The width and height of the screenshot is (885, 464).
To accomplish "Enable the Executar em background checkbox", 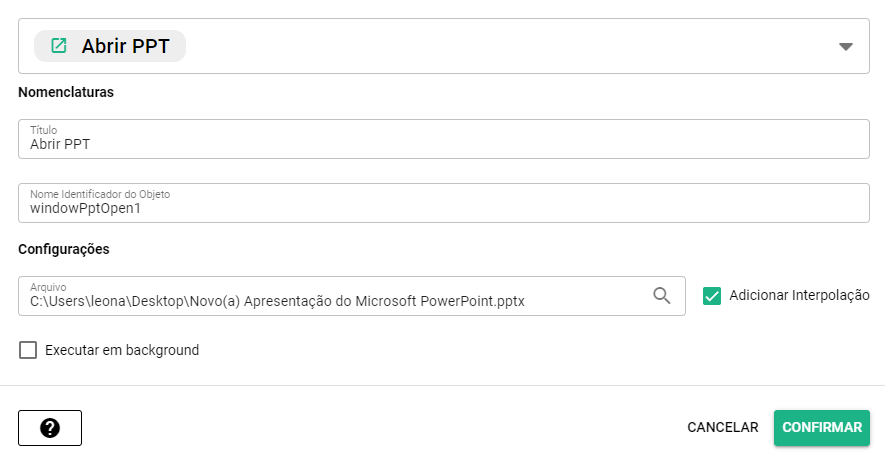I will 28,350.
